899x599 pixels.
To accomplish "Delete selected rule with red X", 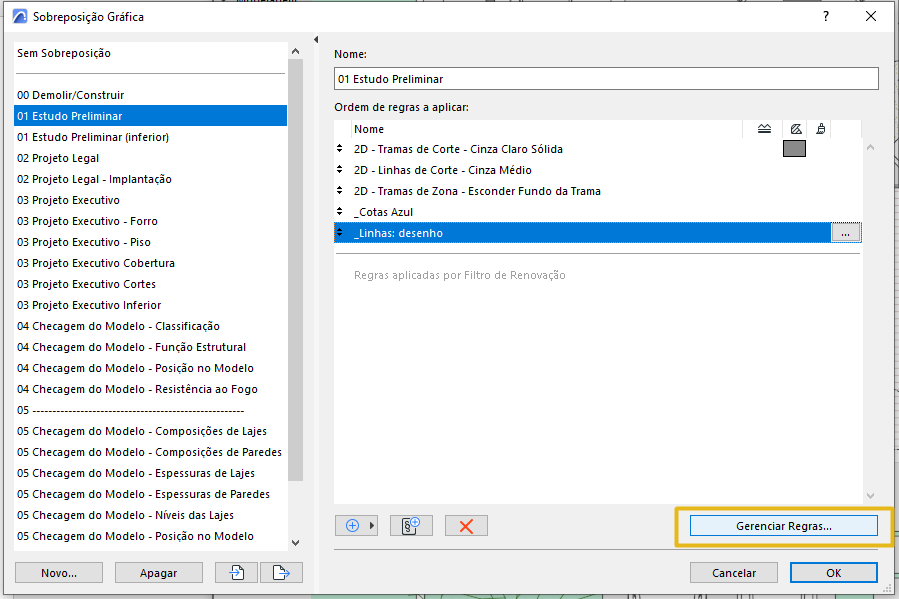I will tap(466, 526).
